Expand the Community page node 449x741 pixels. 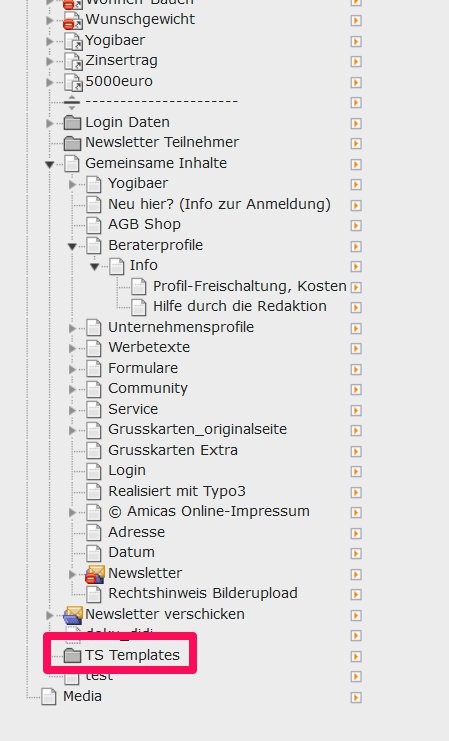[x=72, y=389]
